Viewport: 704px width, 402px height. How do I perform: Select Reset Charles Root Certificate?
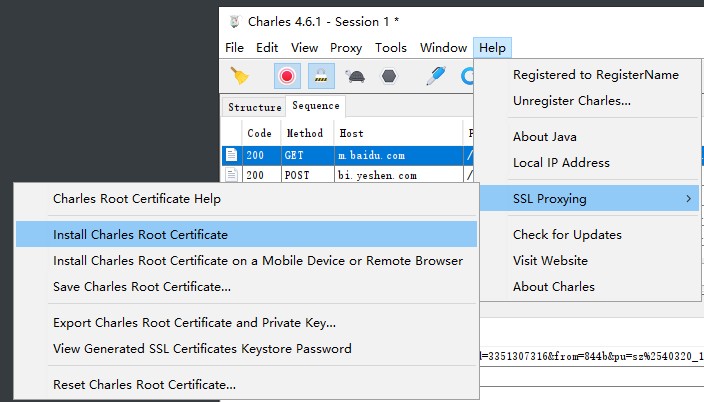(x=144, y=384)
